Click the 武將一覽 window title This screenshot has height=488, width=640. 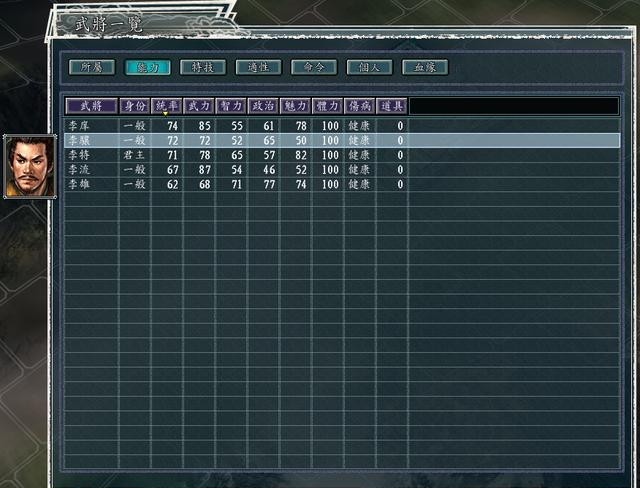click(109, 25)
